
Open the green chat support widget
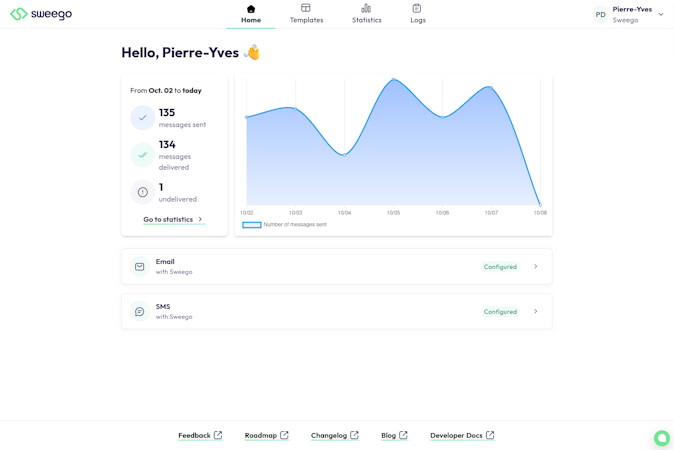(662, 438)
